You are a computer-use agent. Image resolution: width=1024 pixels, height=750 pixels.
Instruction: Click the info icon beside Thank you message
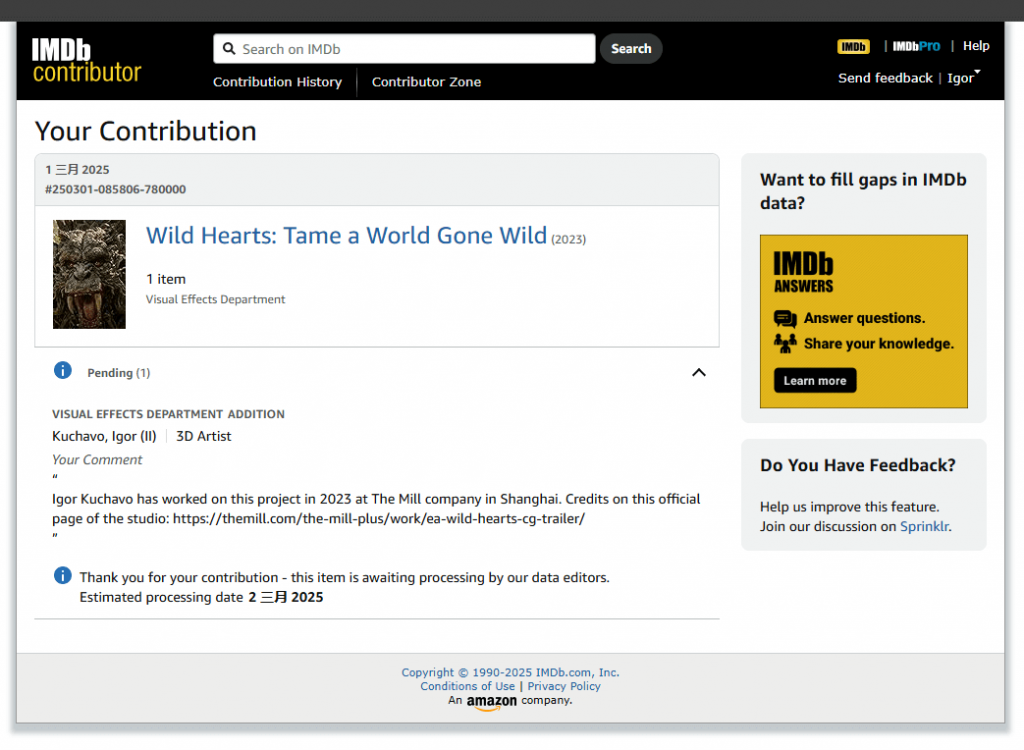(63, 576)
